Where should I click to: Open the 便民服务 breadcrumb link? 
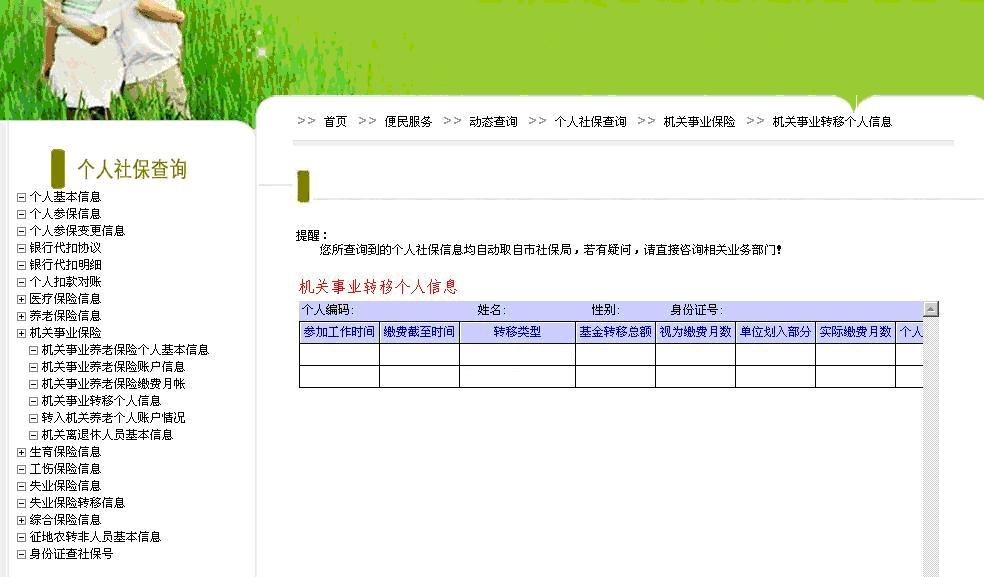point(406,121)
